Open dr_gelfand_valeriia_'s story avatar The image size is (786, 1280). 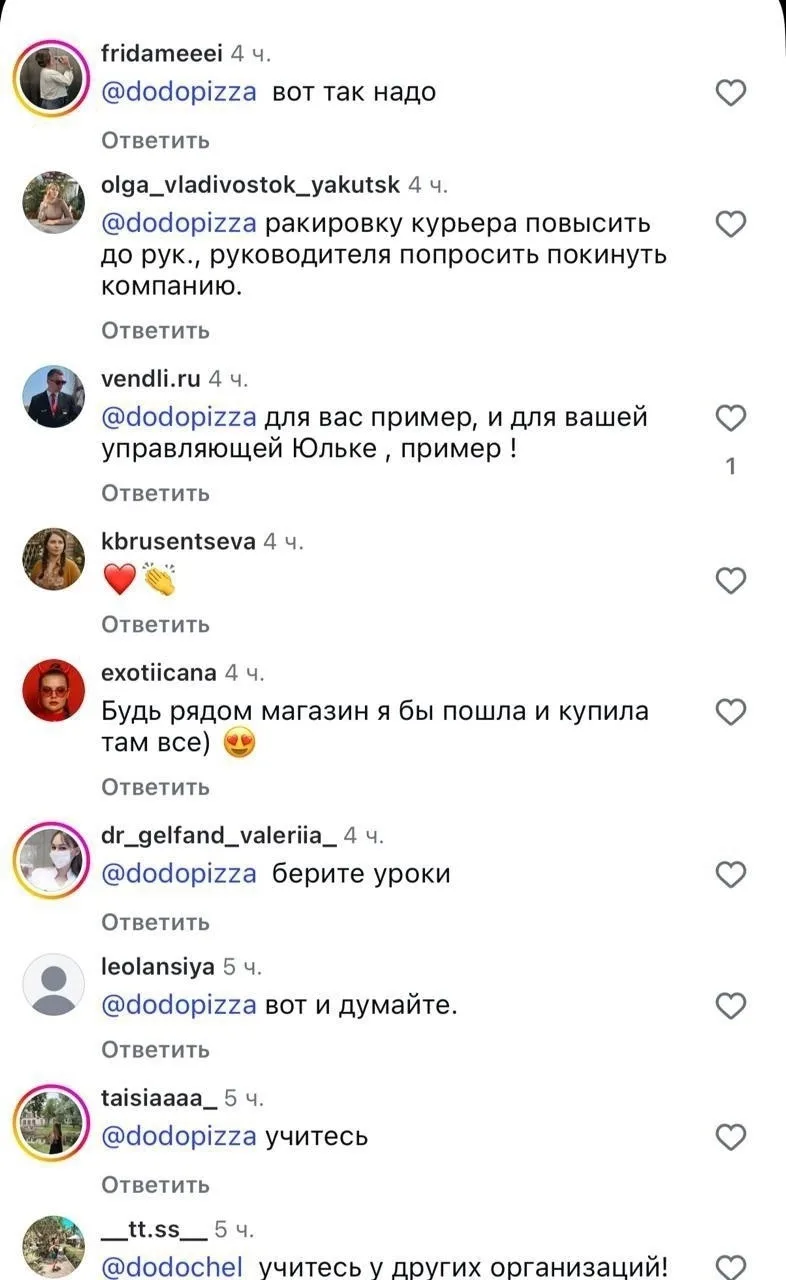click(53, 860)
